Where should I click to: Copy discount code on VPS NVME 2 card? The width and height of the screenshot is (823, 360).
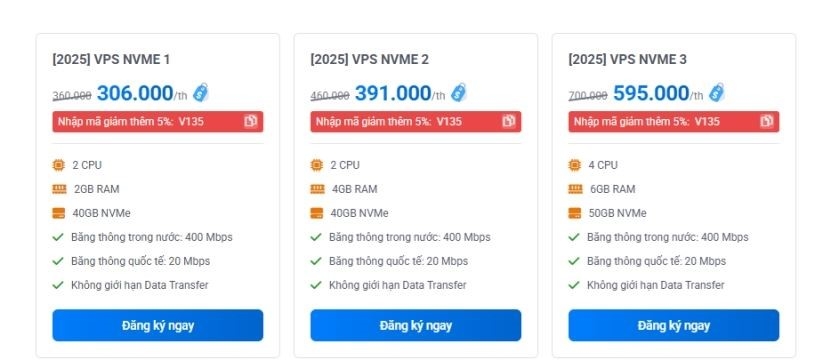[x=509, y=122]
